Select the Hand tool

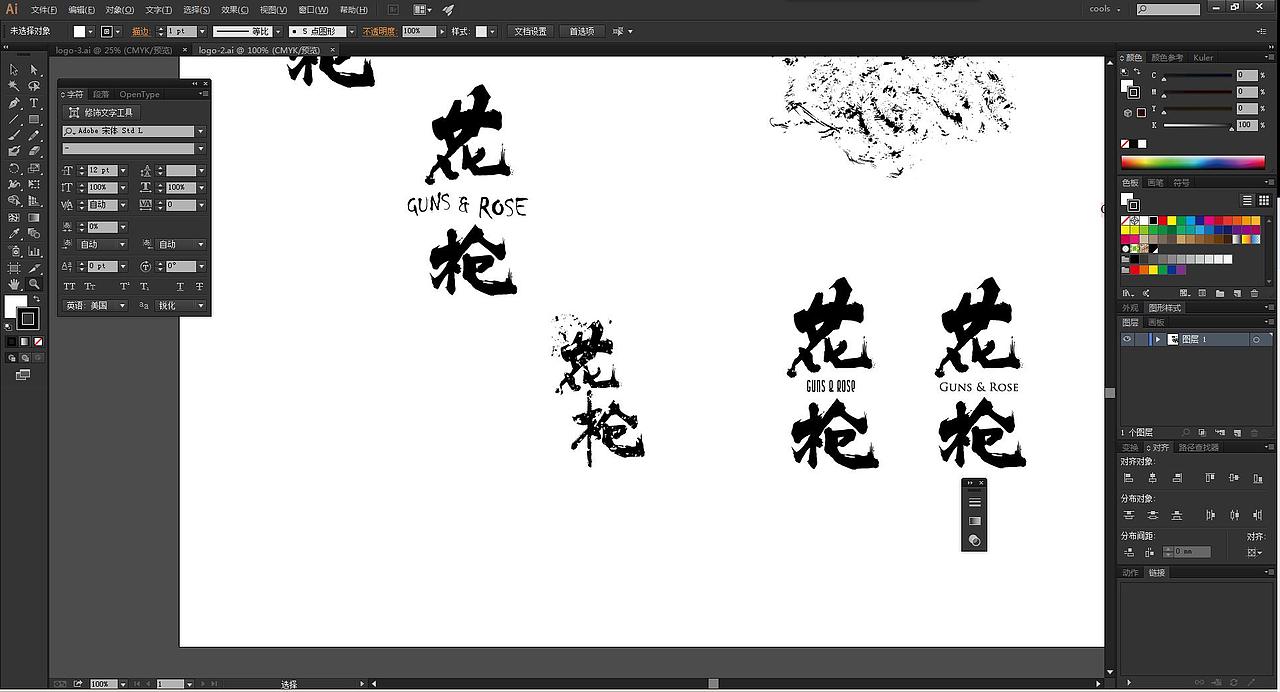(13, 286)
